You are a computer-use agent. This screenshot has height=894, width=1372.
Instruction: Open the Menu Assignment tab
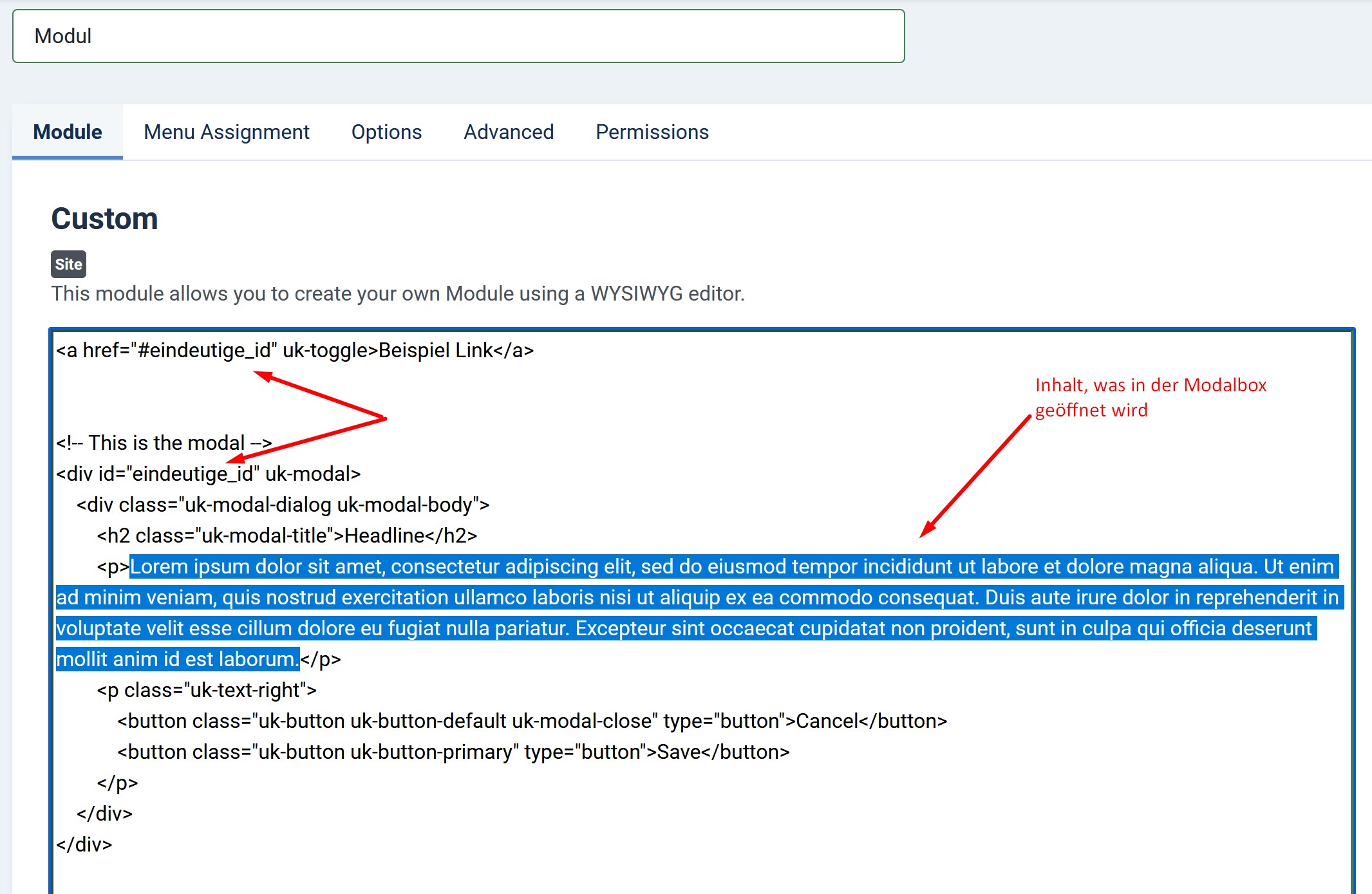coord(227,132)
